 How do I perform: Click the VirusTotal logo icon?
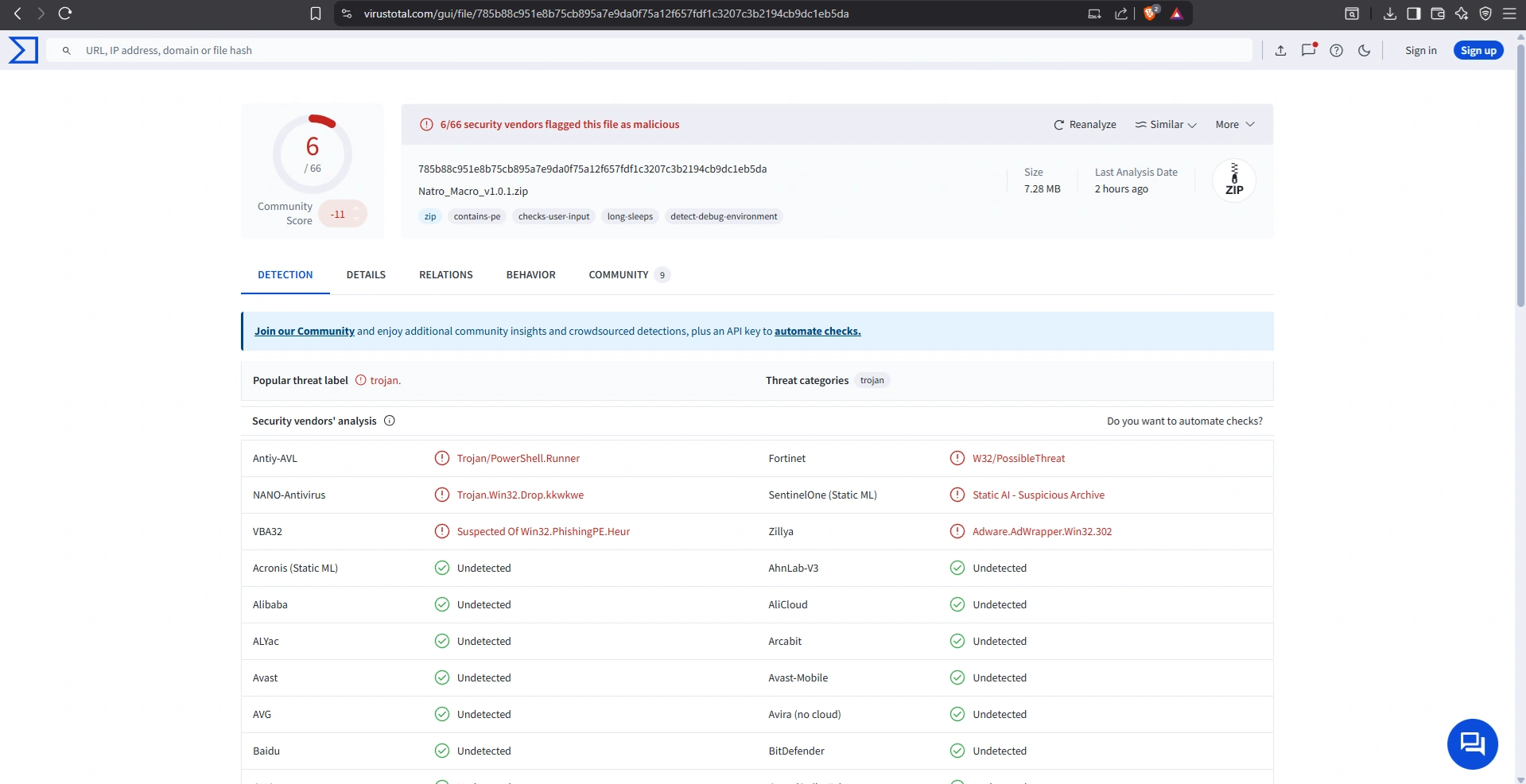23,50
